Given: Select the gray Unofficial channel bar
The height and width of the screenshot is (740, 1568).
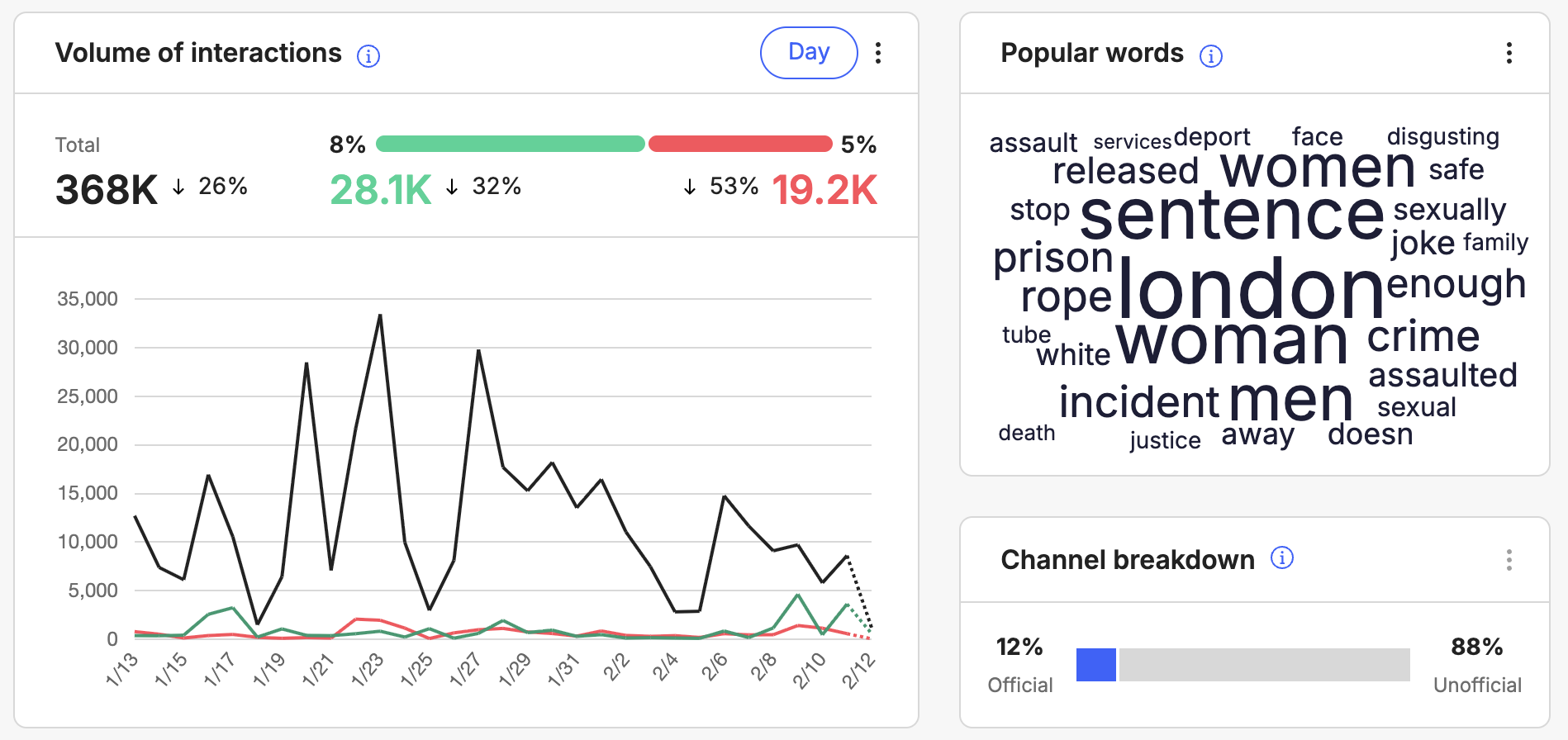Looking at the screenshot, I should [x=1264, y=665].
